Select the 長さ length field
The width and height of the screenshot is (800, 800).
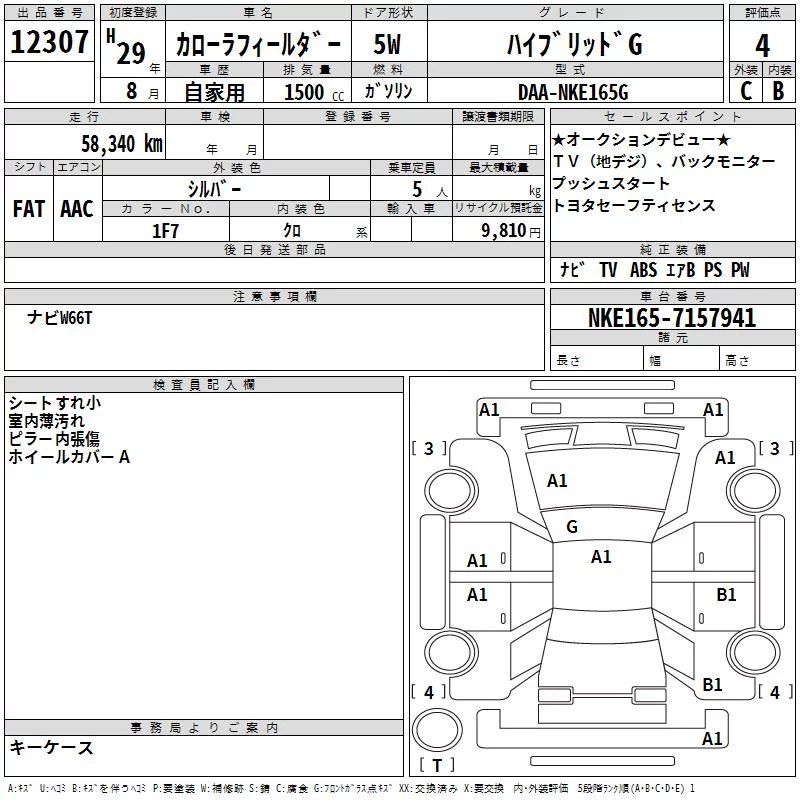596,360
